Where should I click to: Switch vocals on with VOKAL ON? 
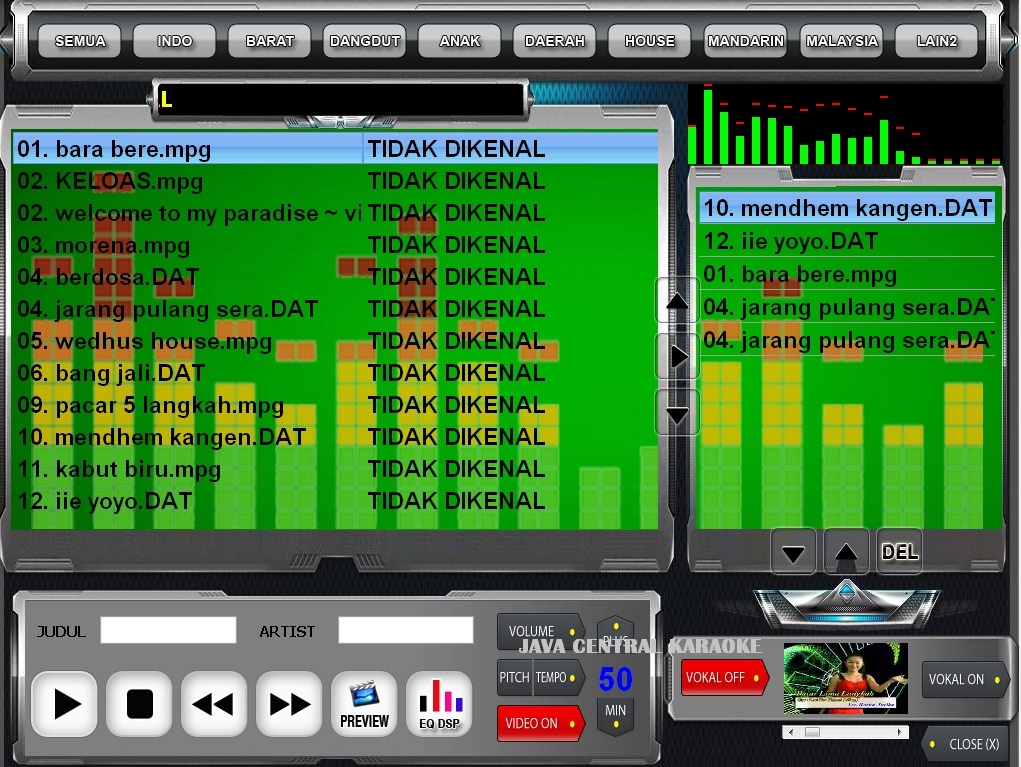pyautogui.click(x=965, y=679)
